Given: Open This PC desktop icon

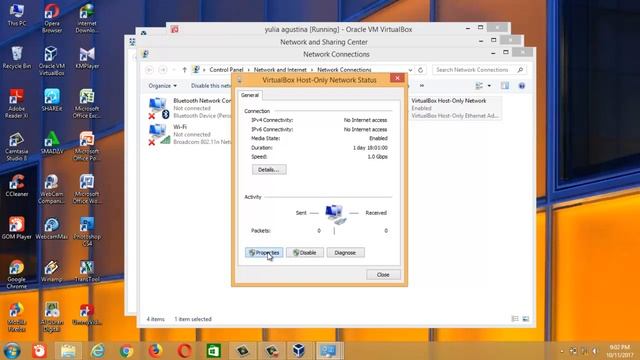Looking at the screenshot, I should coord(17,15).
